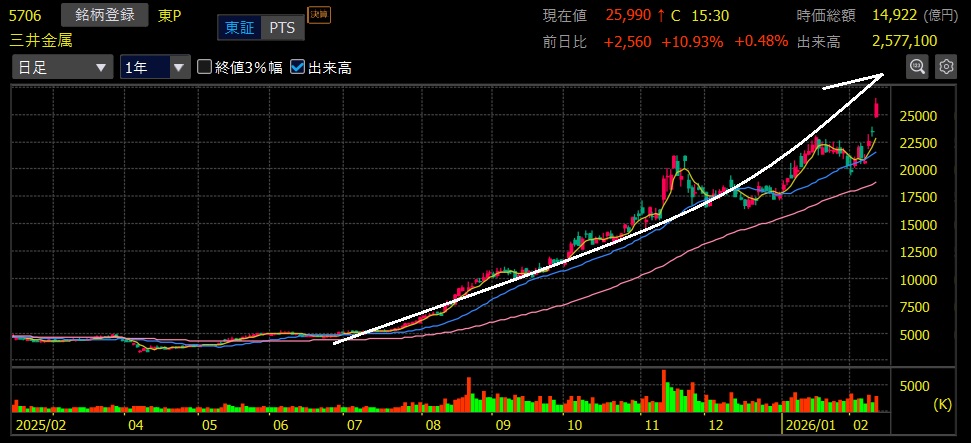
Task: Open chart settings via gear icon
Action: 945,67
